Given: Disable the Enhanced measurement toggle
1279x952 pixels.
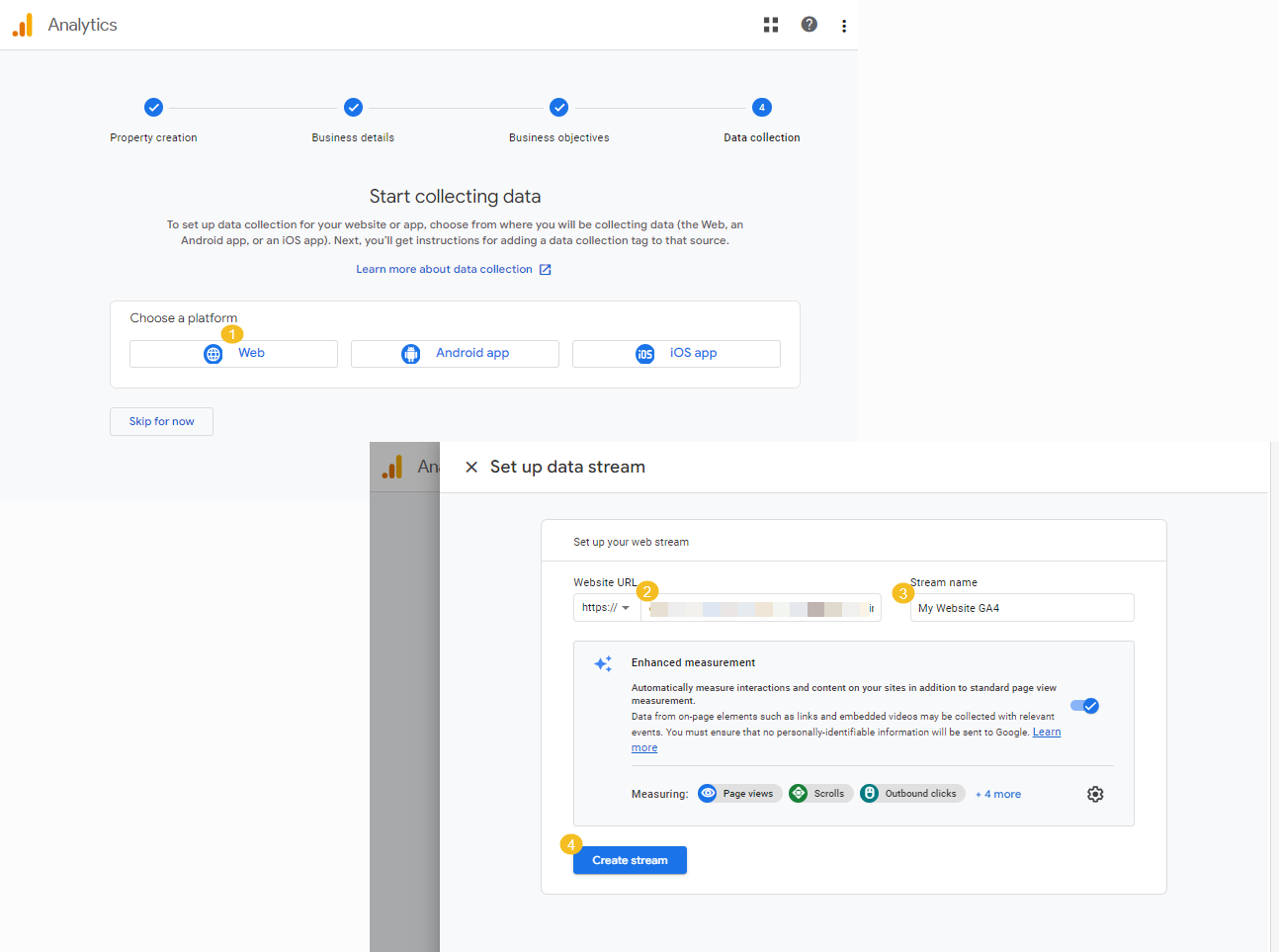Looking at the screenshot, I should click(1084, 706).
